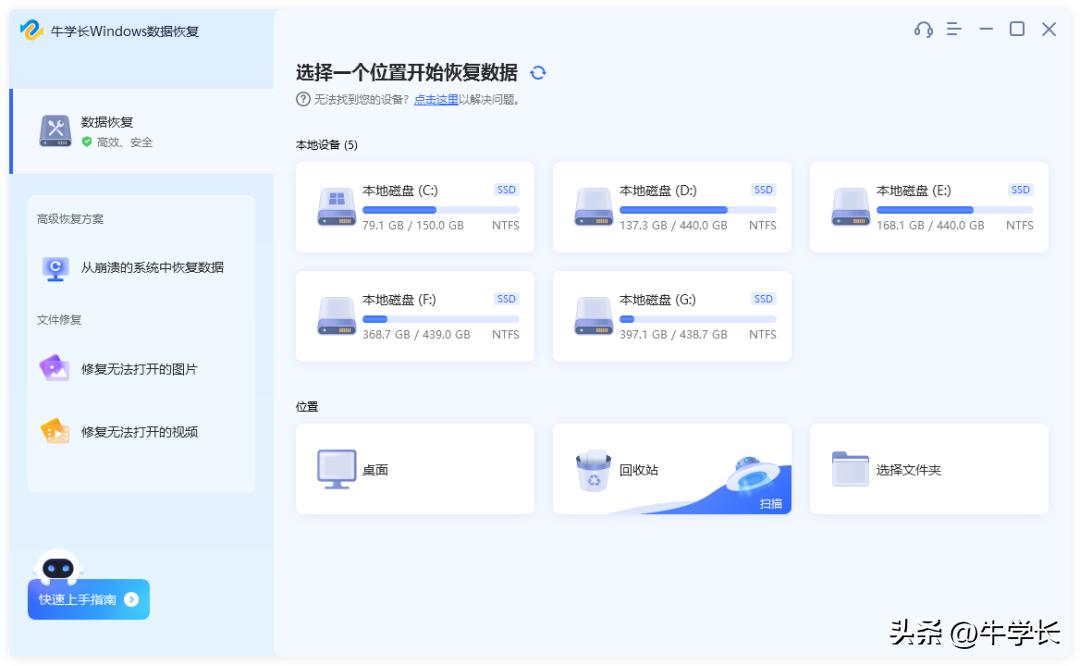Click the question mark help icon
The image size is (1080, 666).
303,99
